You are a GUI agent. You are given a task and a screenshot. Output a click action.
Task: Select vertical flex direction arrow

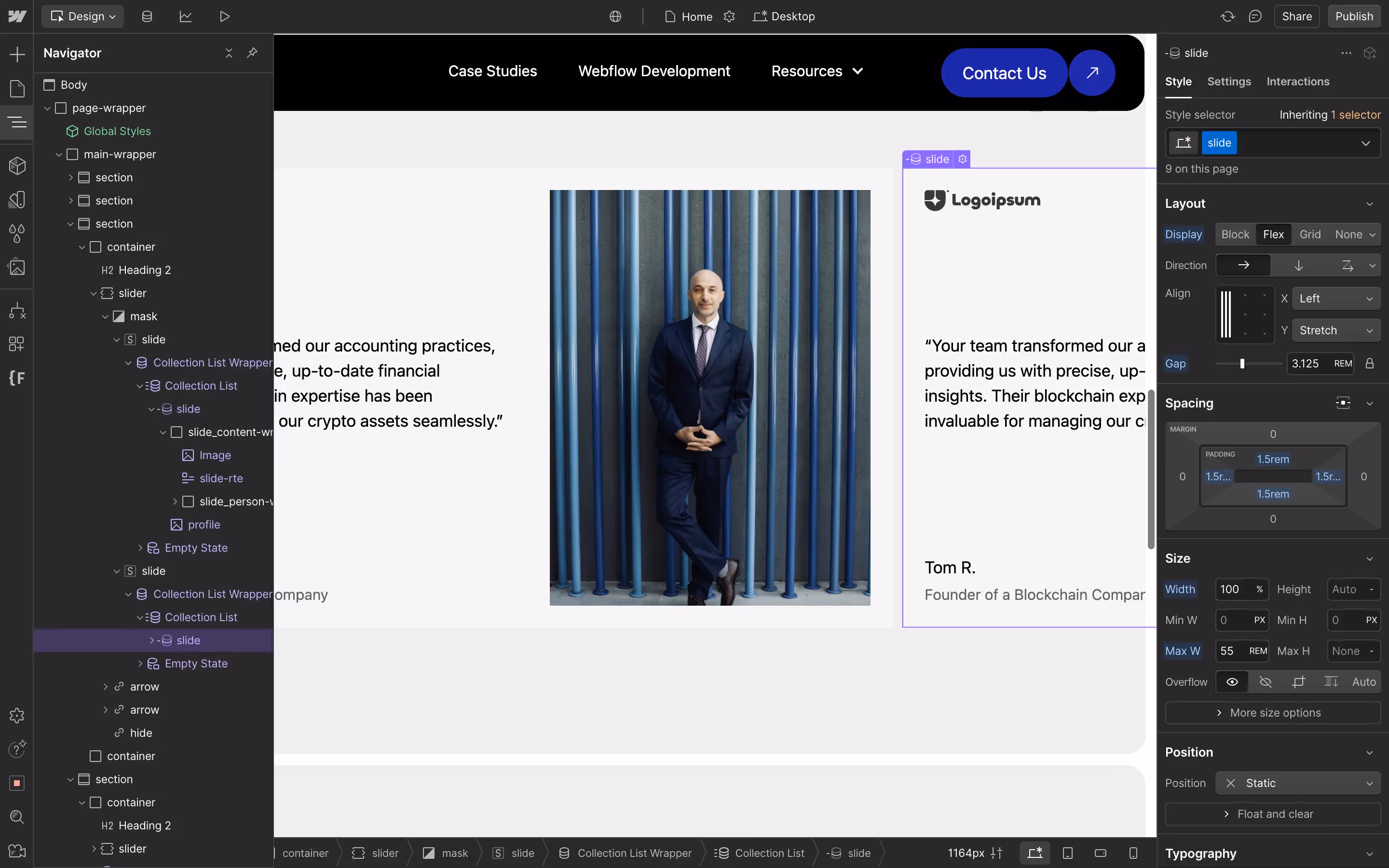click(1298, 265)
